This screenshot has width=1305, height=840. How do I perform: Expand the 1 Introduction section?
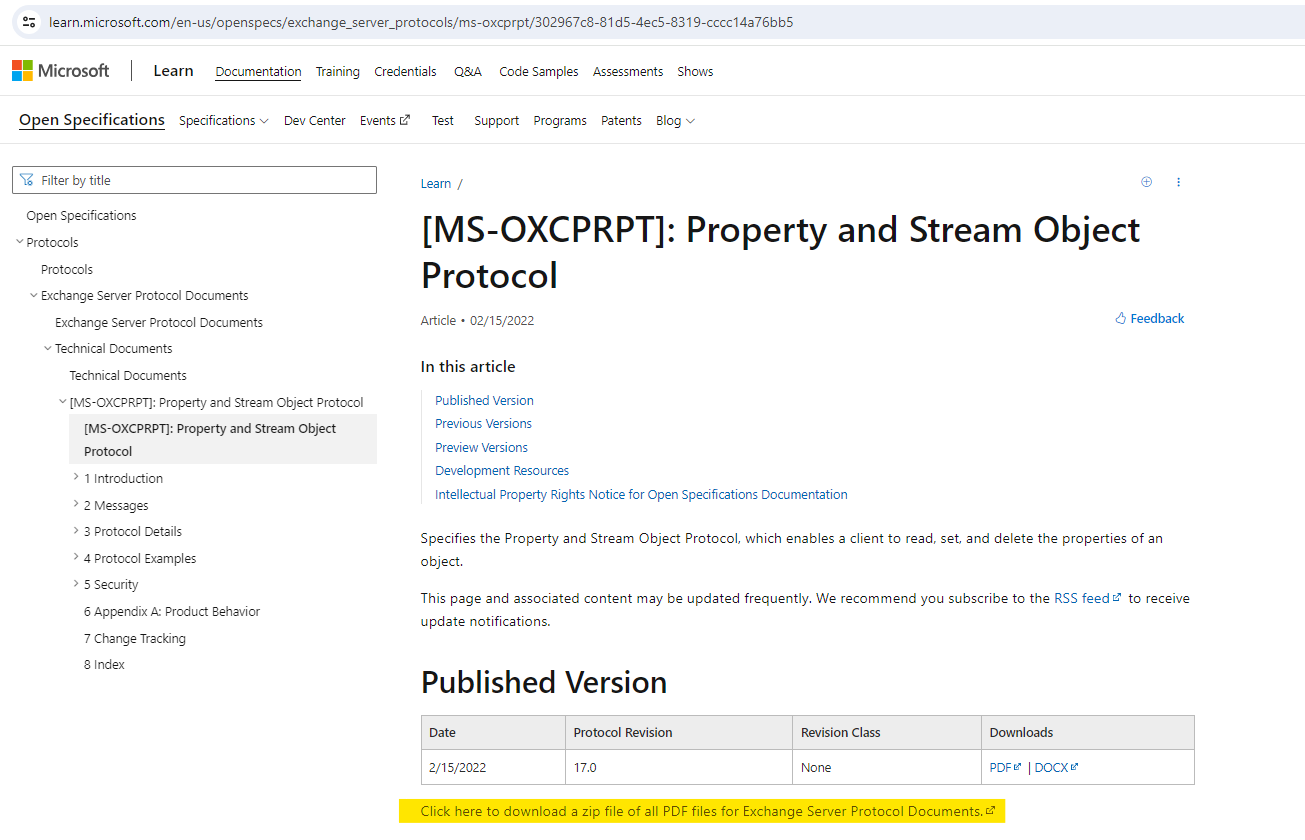[x=76, y=478]
